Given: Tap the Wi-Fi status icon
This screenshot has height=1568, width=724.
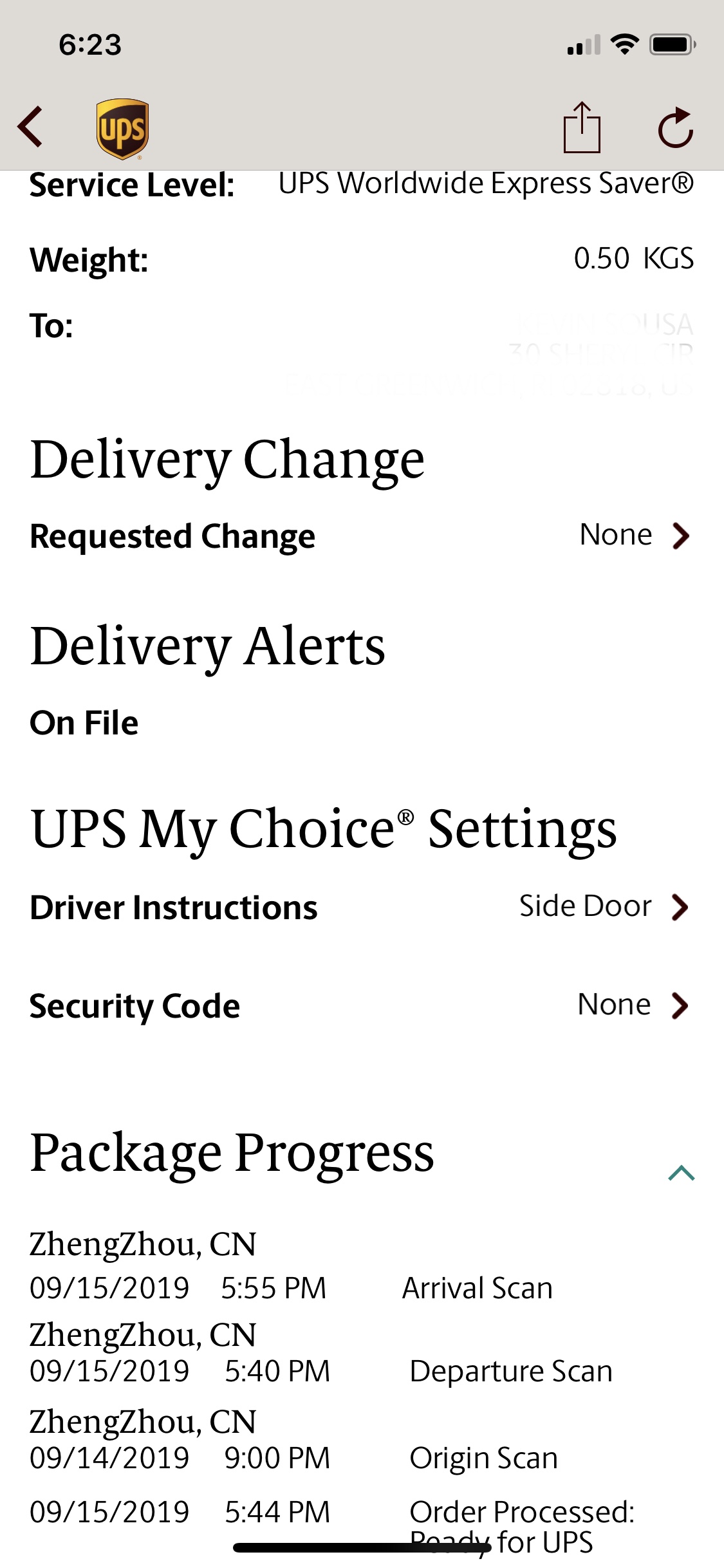Looking at the screenshot, I should click(x=624, y=44).
